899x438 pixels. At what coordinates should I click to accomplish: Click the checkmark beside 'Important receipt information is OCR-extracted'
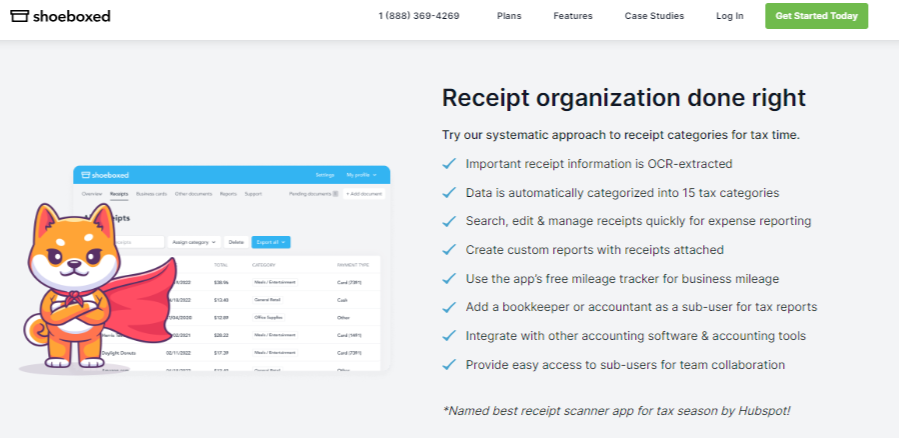(449, 164)
